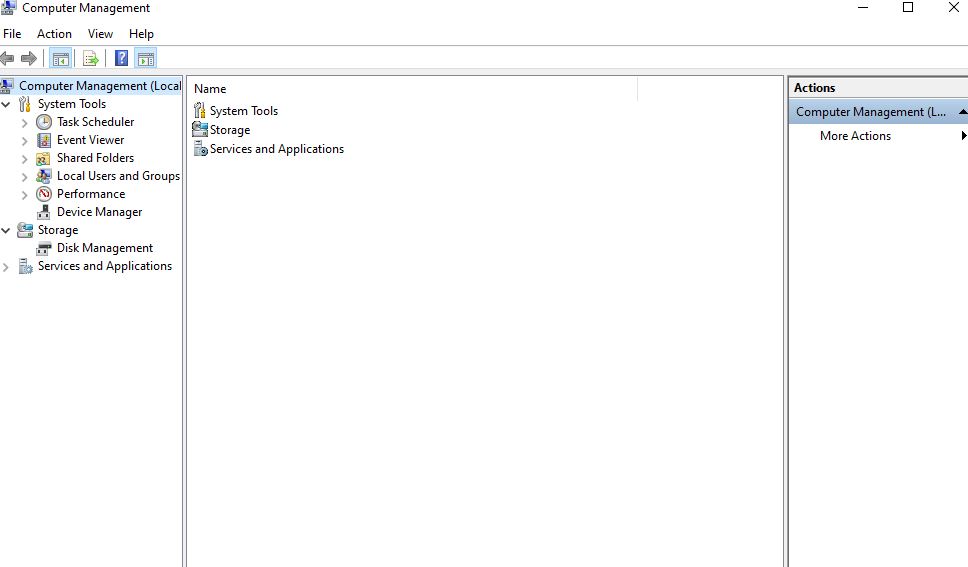This screenshot has width=968, height=567.
Task: Select the Event Viewer icon in tree
Action: [44, 140]
